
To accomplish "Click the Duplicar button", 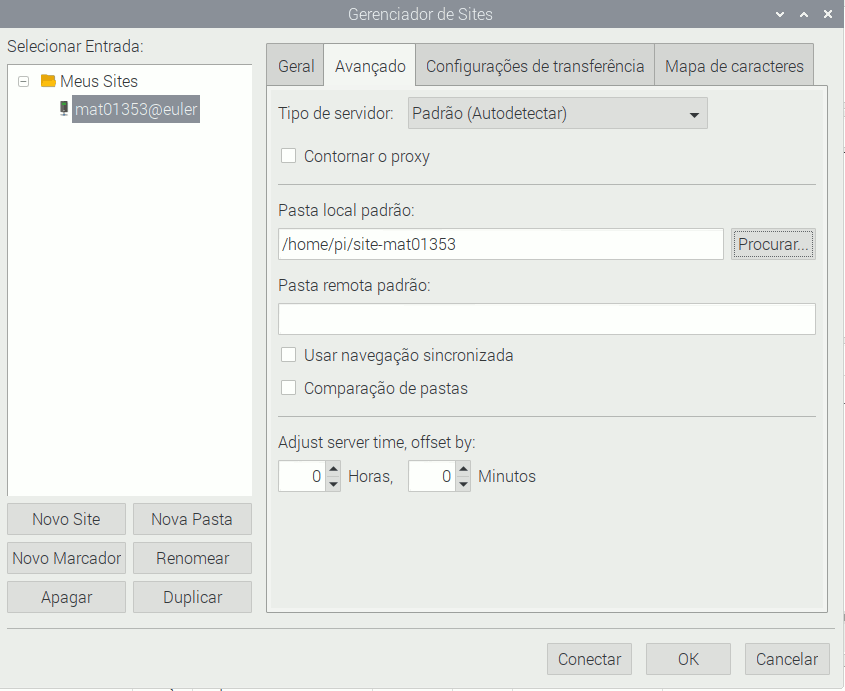I will pos(192,597).
